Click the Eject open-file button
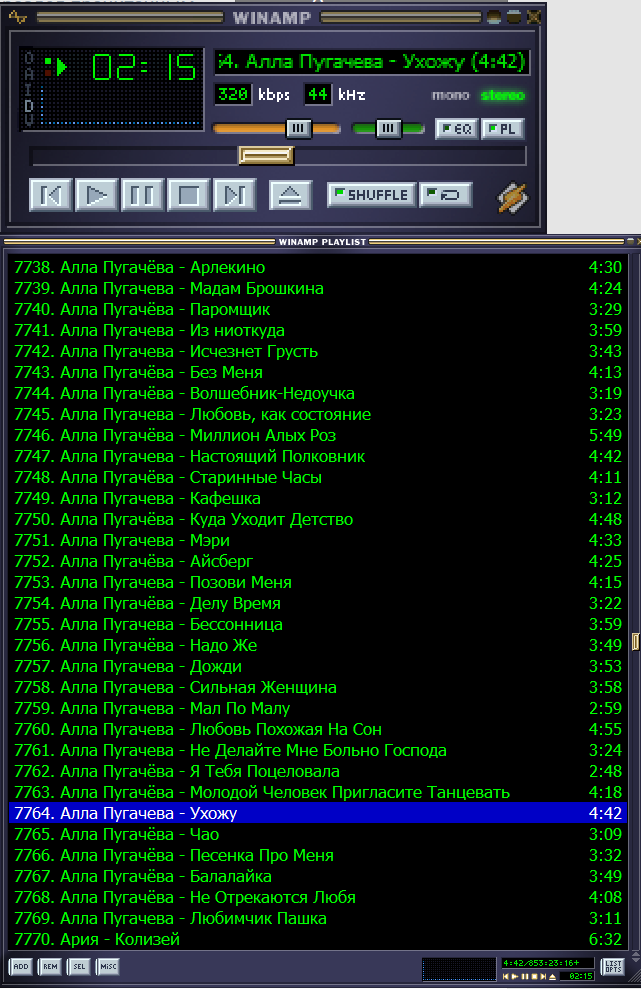This screenshot has width=641, height=989. tap(290, 194)
